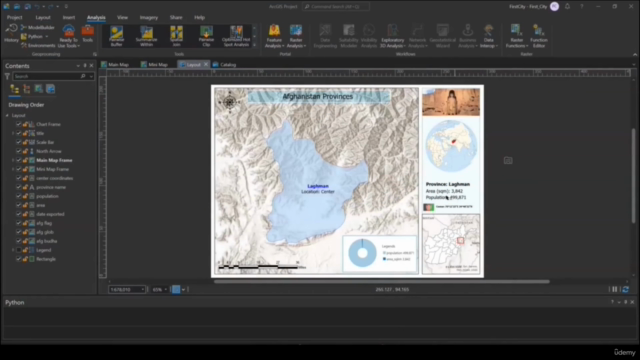Open the map scale dropdown

click(x=142, y=289)
